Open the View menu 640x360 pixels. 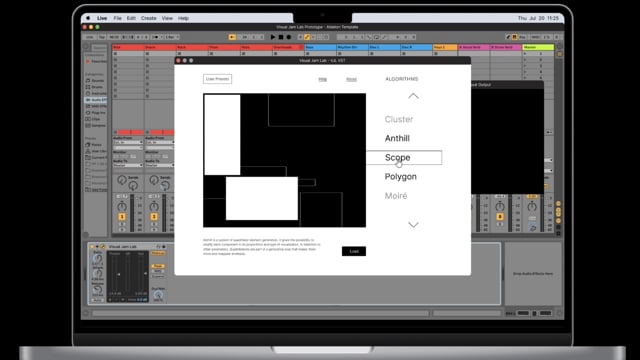pos(167,18)
